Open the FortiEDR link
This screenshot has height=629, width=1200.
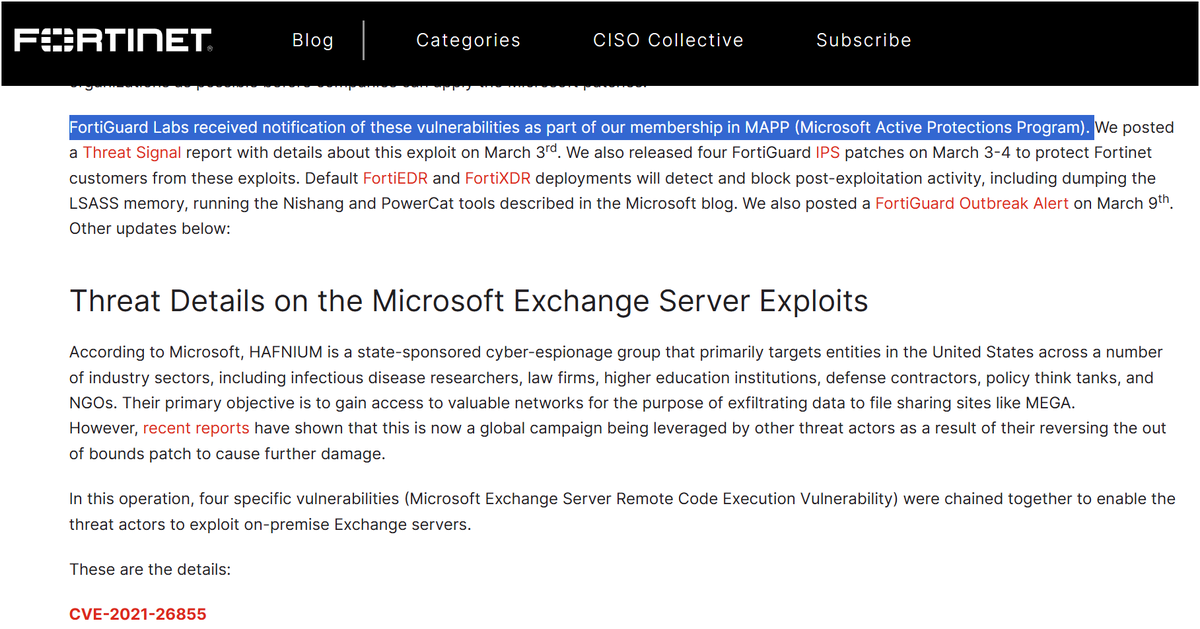(x=397, y=178)
